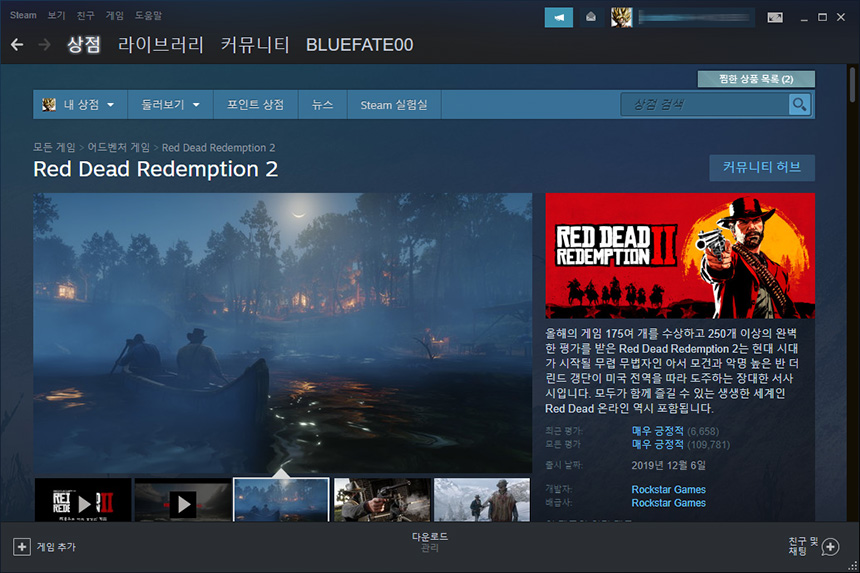860x573 pixels.
Task: Click the Red Dead Redemption 2 page title
Action: click(x=156, y=169)
